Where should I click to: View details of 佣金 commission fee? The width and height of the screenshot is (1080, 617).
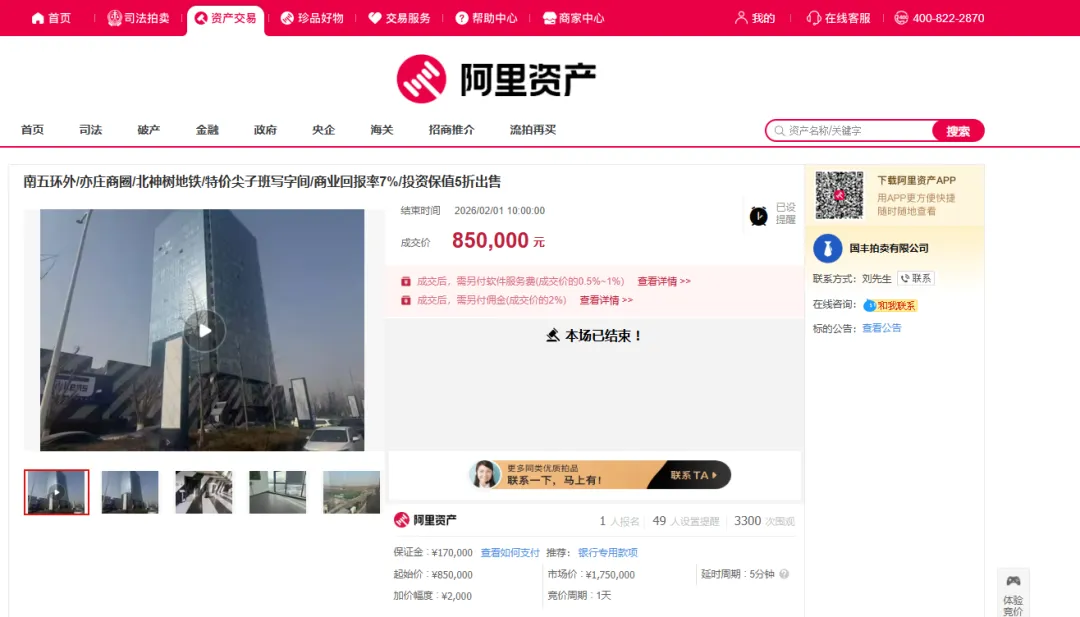(605, 300)
